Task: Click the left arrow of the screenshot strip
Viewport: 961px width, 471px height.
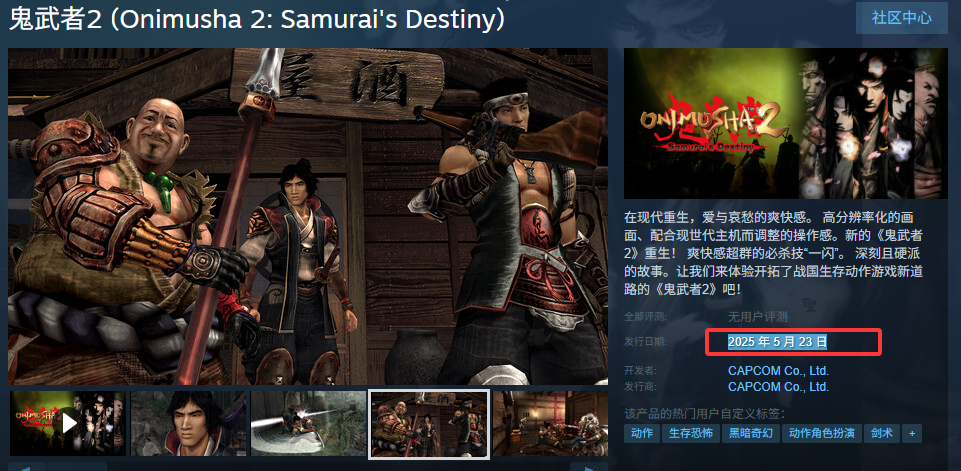Action: (26, 467)
